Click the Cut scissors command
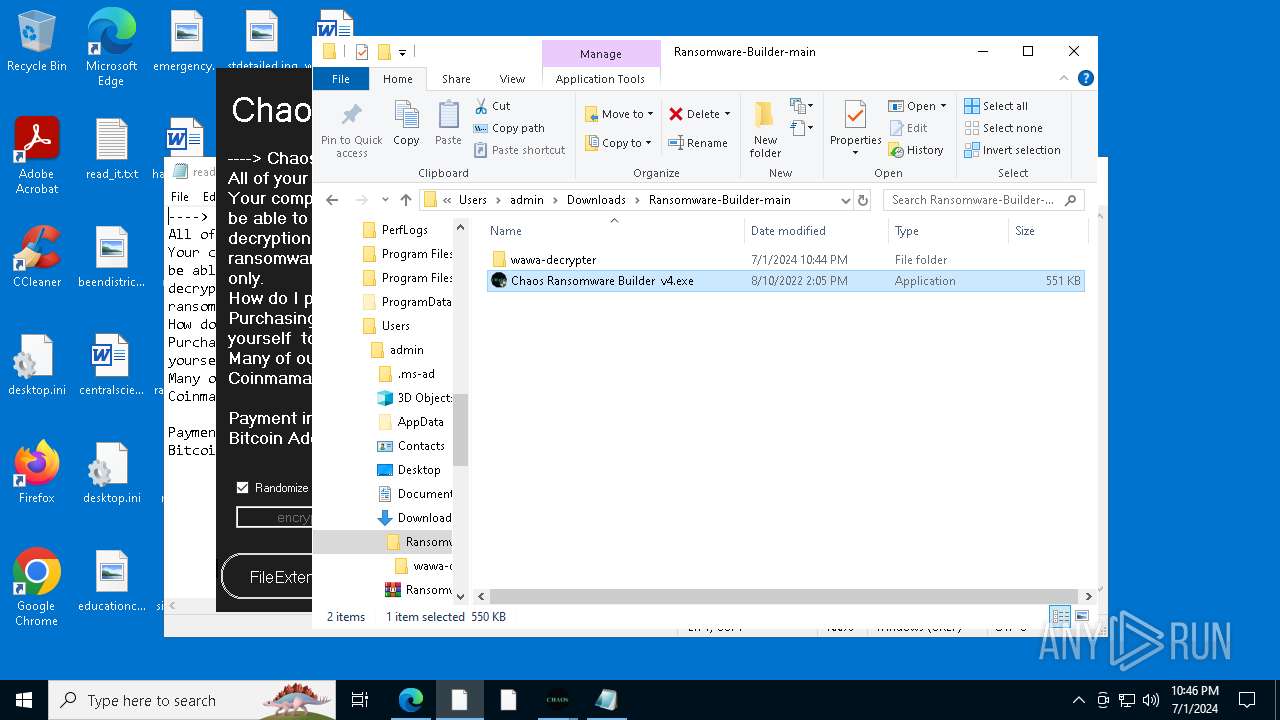The height and width of the screenshot is (720, 1280). [x=492, y=105]
